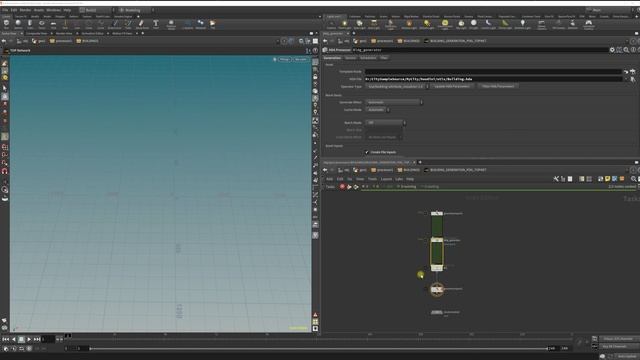Open the Operator Type dropdown
The height and width of the screenshot is (360, 640).
(x=398, y=87)
